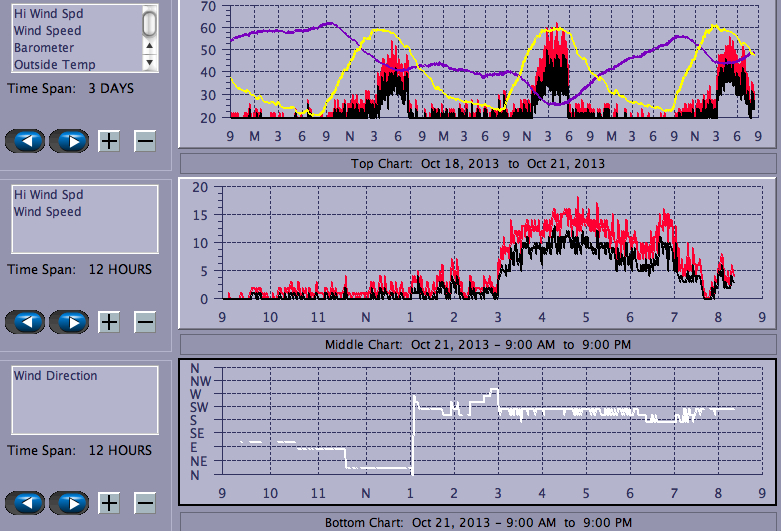This screenshot has height=531, width=781.
Task: Select Barometer in the top chart list
Action: tap(43, 47)
